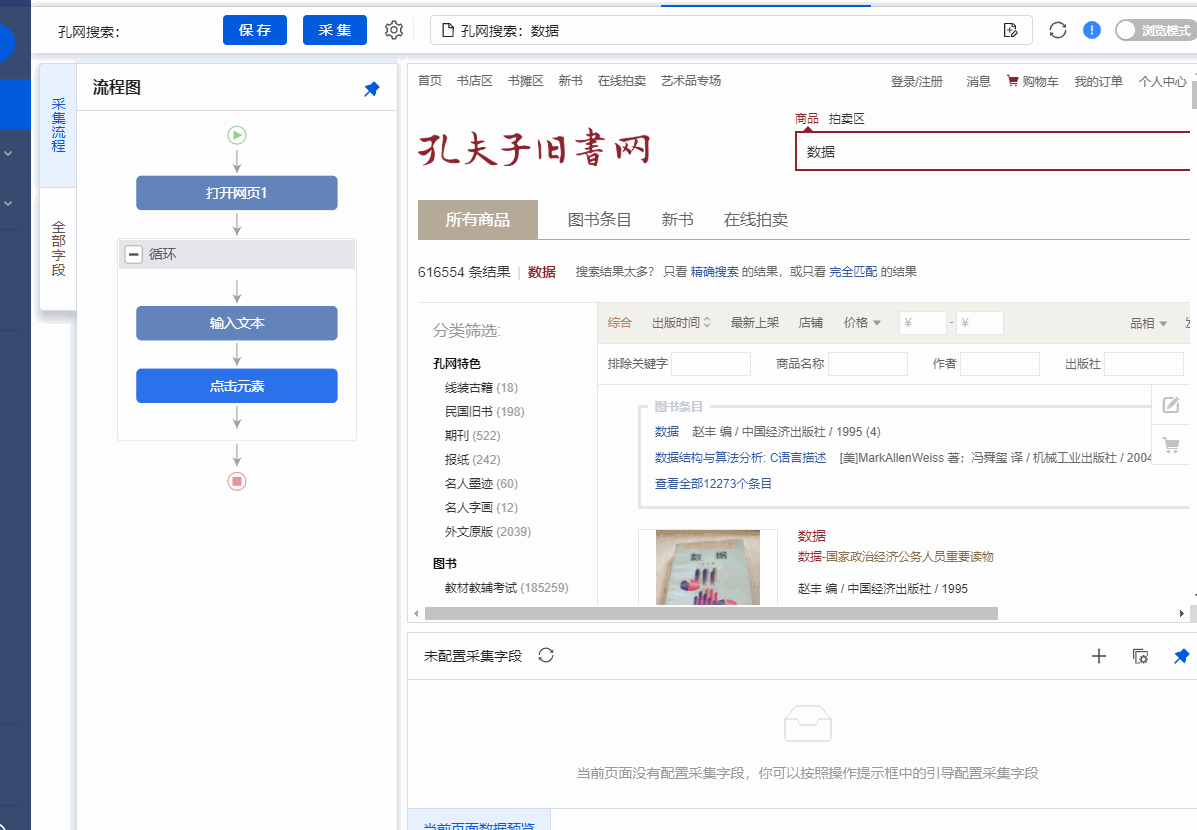Click the 保存 save button

click(255, 30)
